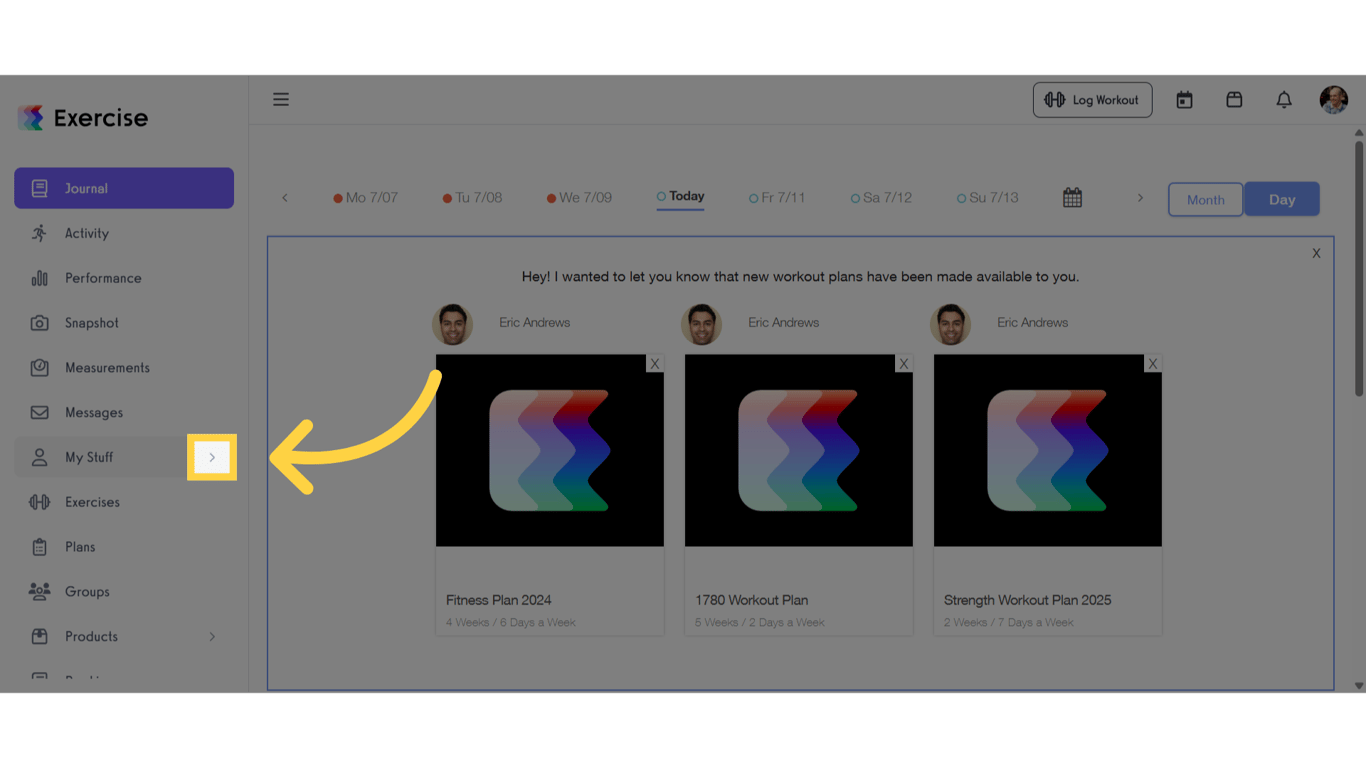Screen dimensions: 1366x768
Task: Open the mini calendar icon in the date strip
Action: tap(1072, 197)
